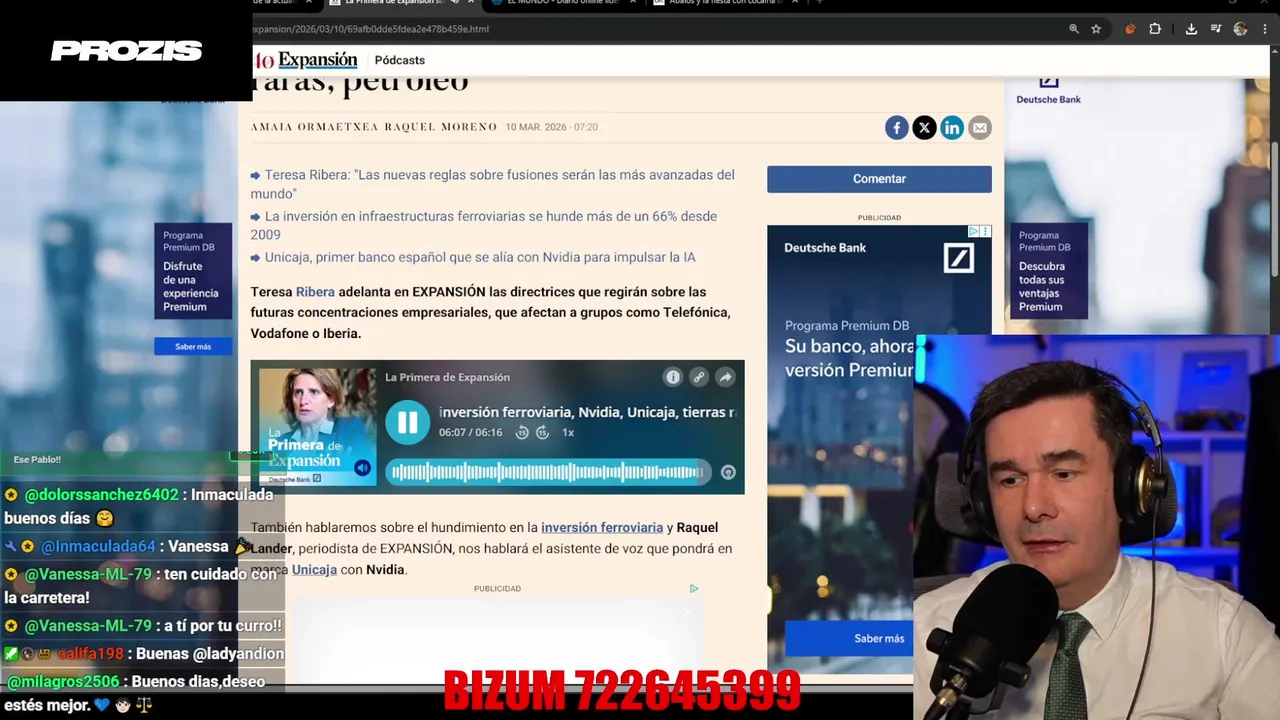This screenshot has width=1280, height=720.
Task: Click the Comentar button
Action: coord(879,179)
